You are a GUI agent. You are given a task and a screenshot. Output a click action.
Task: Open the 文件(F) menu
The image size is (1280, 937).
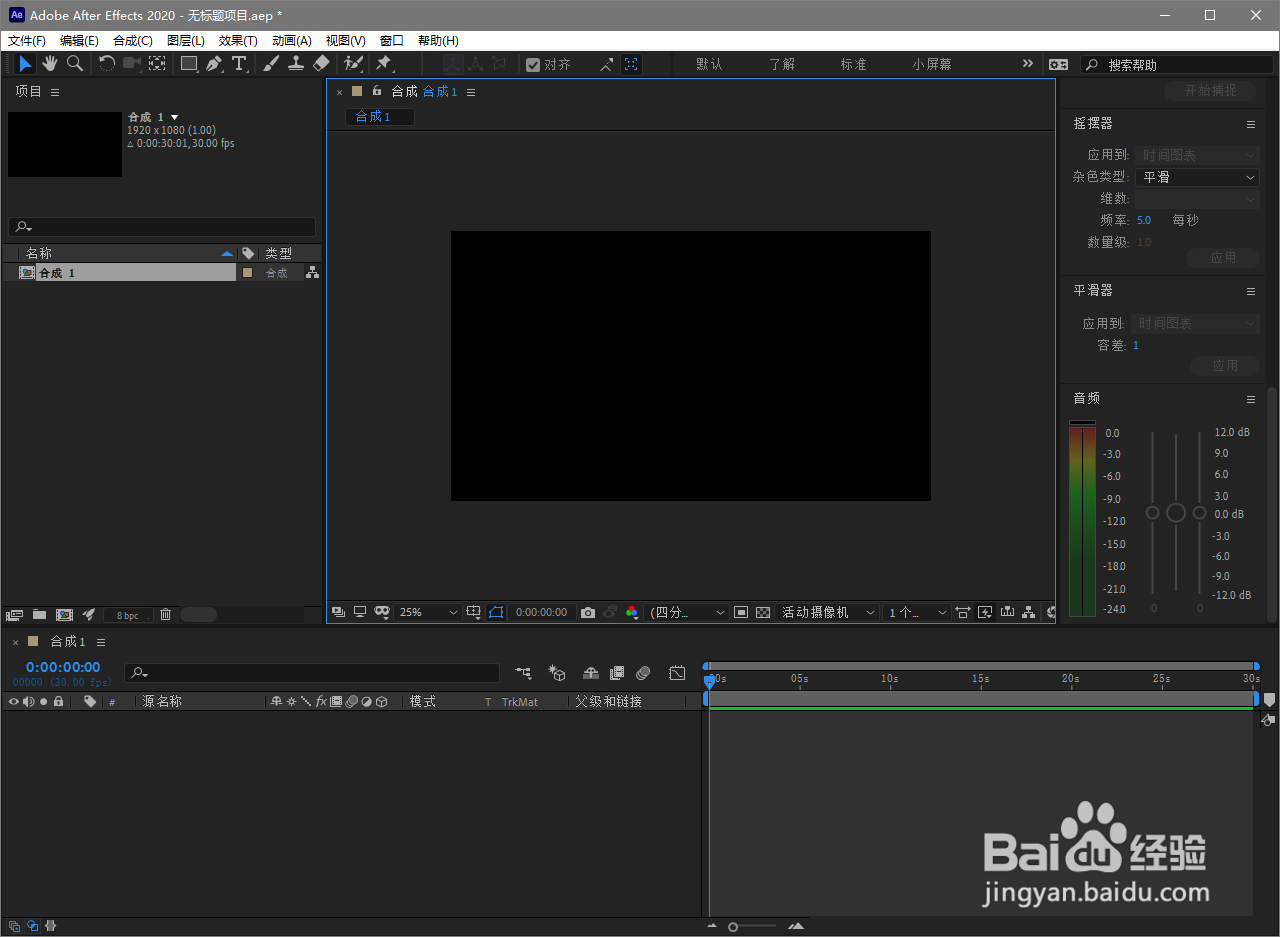tap(27, 41)
